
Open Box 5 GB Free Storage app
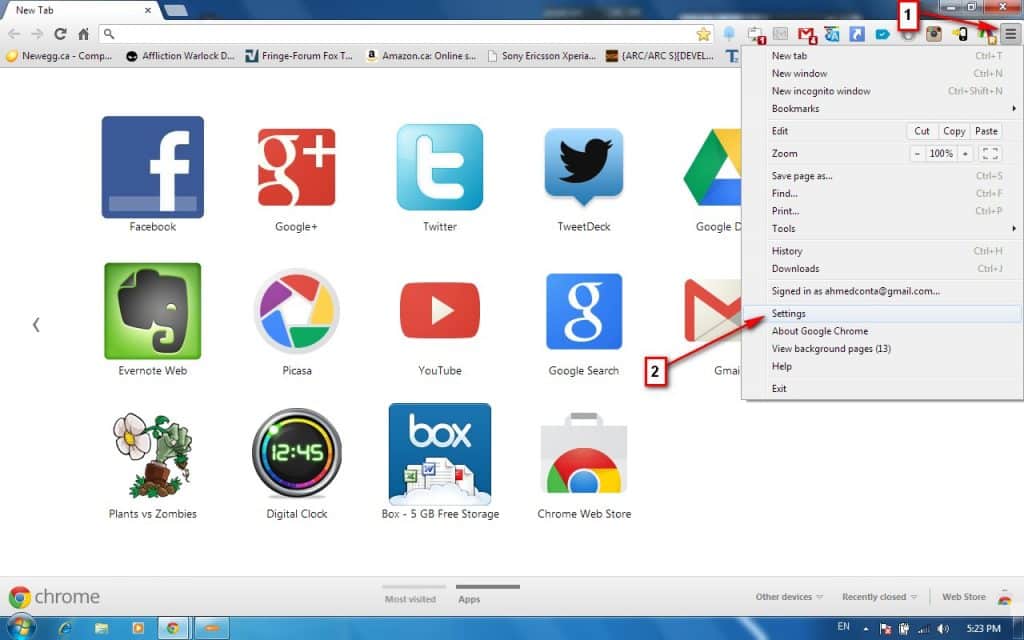pos(440,453)
